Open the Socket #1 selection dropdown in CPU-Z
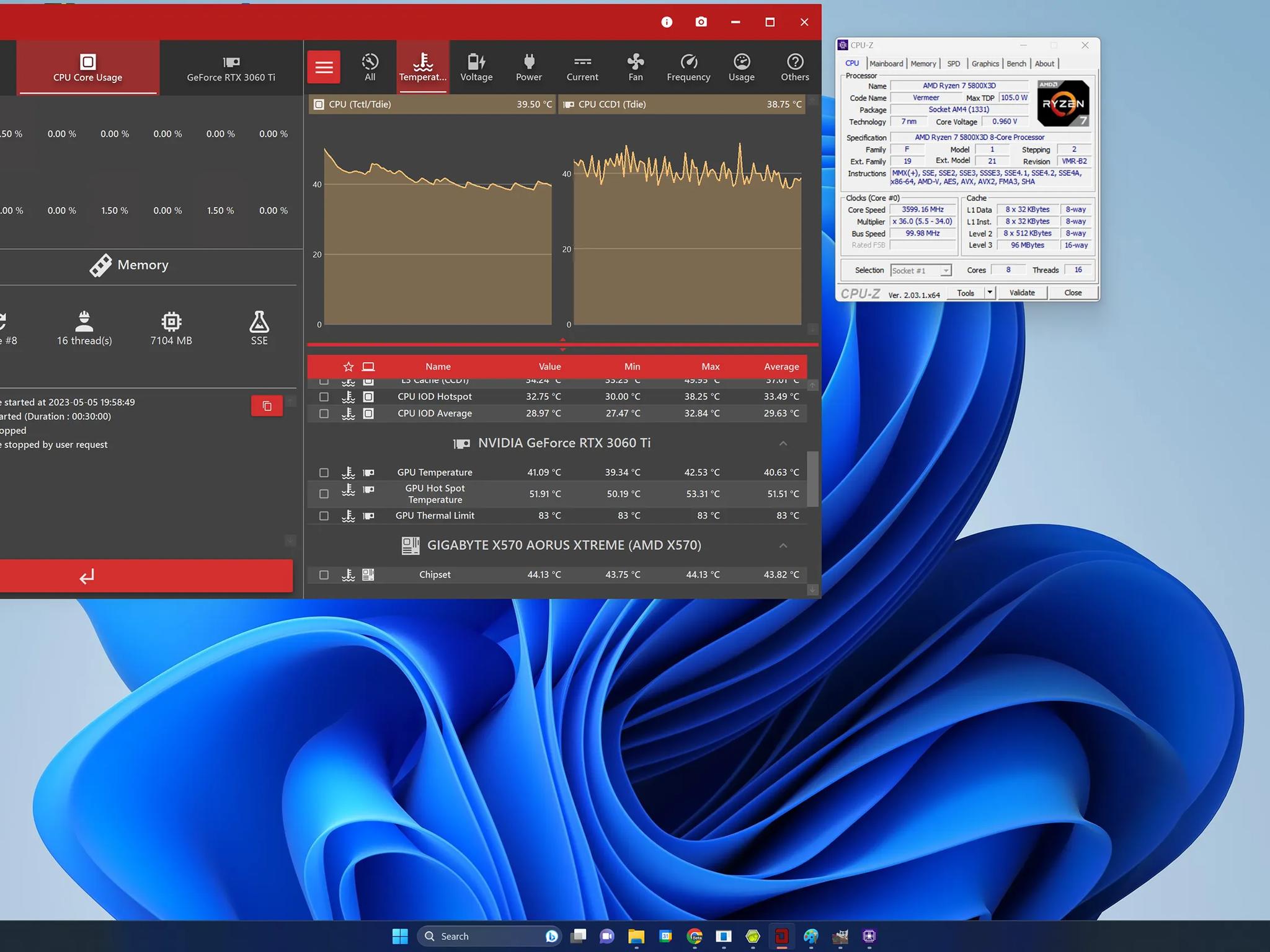This screenshot has height=952, width=1270. tap(921, 270)
